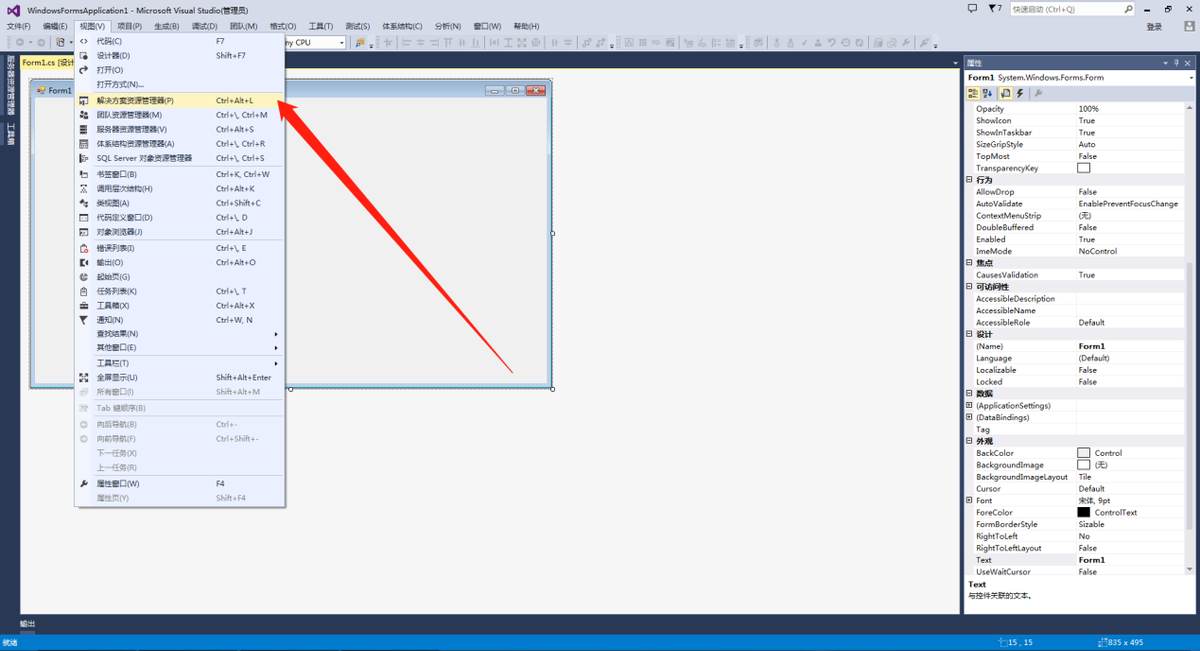Open the notifications flag showing 7
Viewport: 1200px width, 651px height.
coord(995,8)
